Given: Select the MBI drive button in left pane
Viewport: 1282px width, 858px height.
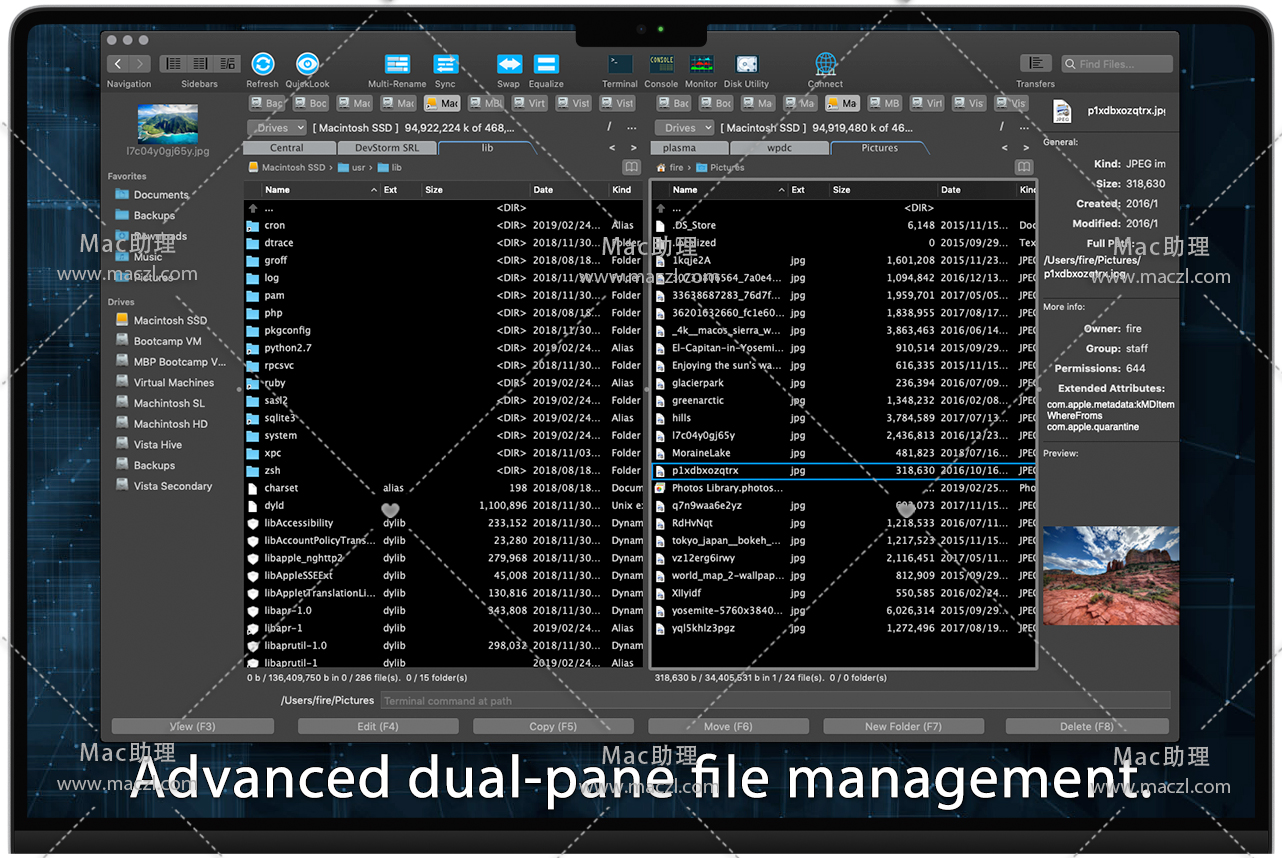Looking at the screenshot, I should click(486, 103).
